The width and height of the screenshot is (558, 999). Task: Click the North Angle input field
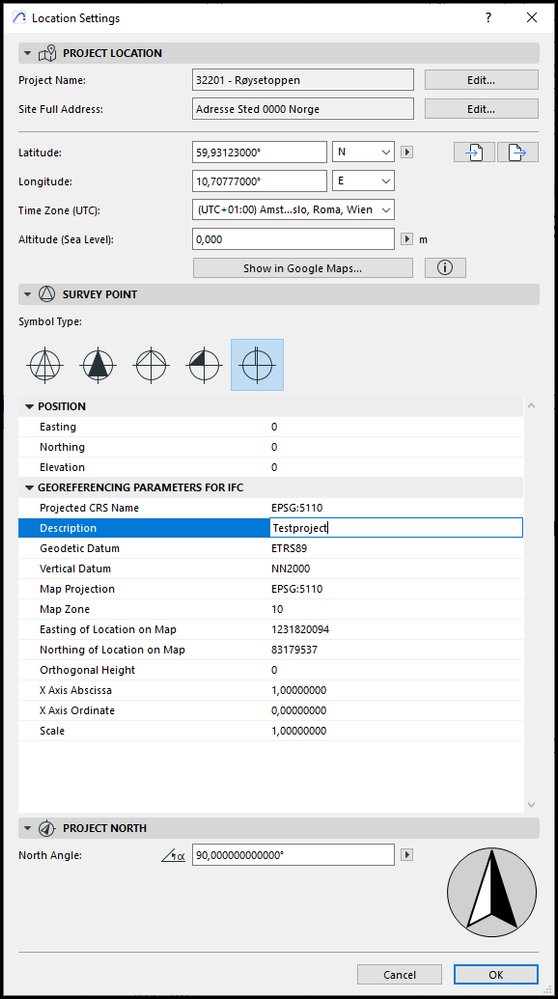tap(293, 855)
